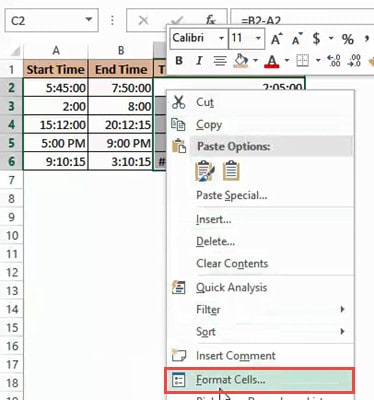Viewport: 374px width, 400px height.
Task: Expand the Filter submenu arrow
Action: pos(342,309)
